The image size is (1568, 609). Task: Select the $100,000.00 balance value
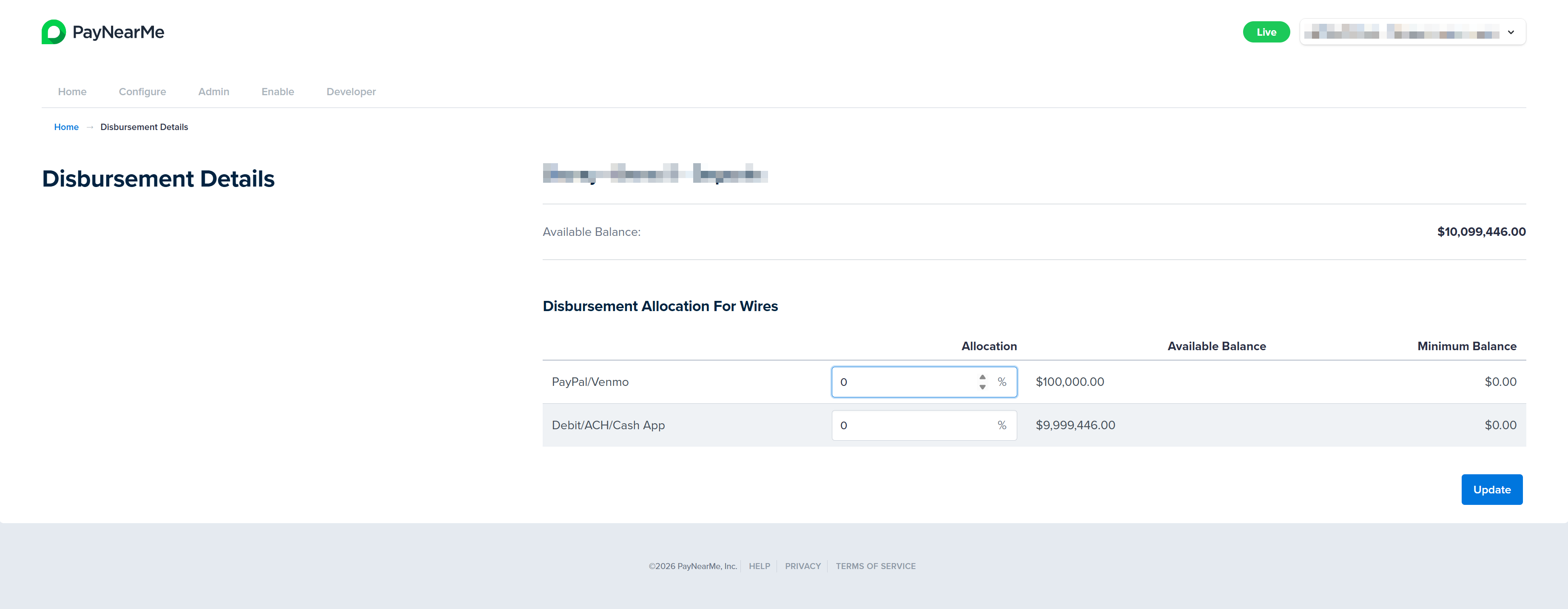pos(1070,382)
